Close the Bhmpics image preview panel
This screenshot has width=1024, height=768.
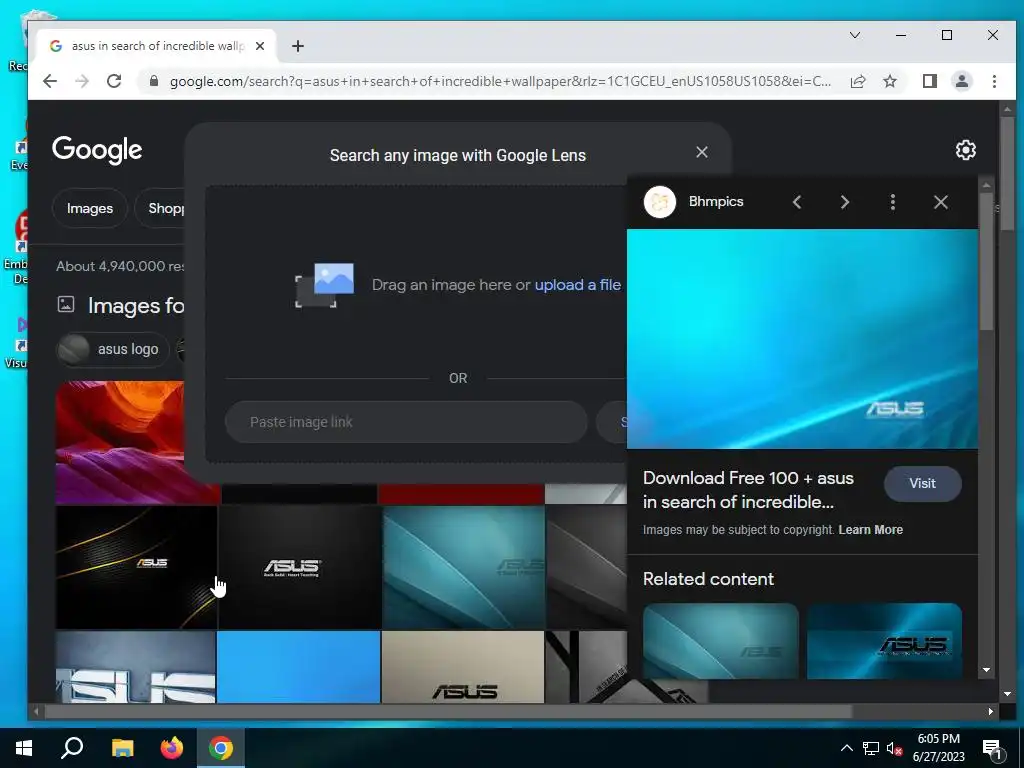click(940, 202)
